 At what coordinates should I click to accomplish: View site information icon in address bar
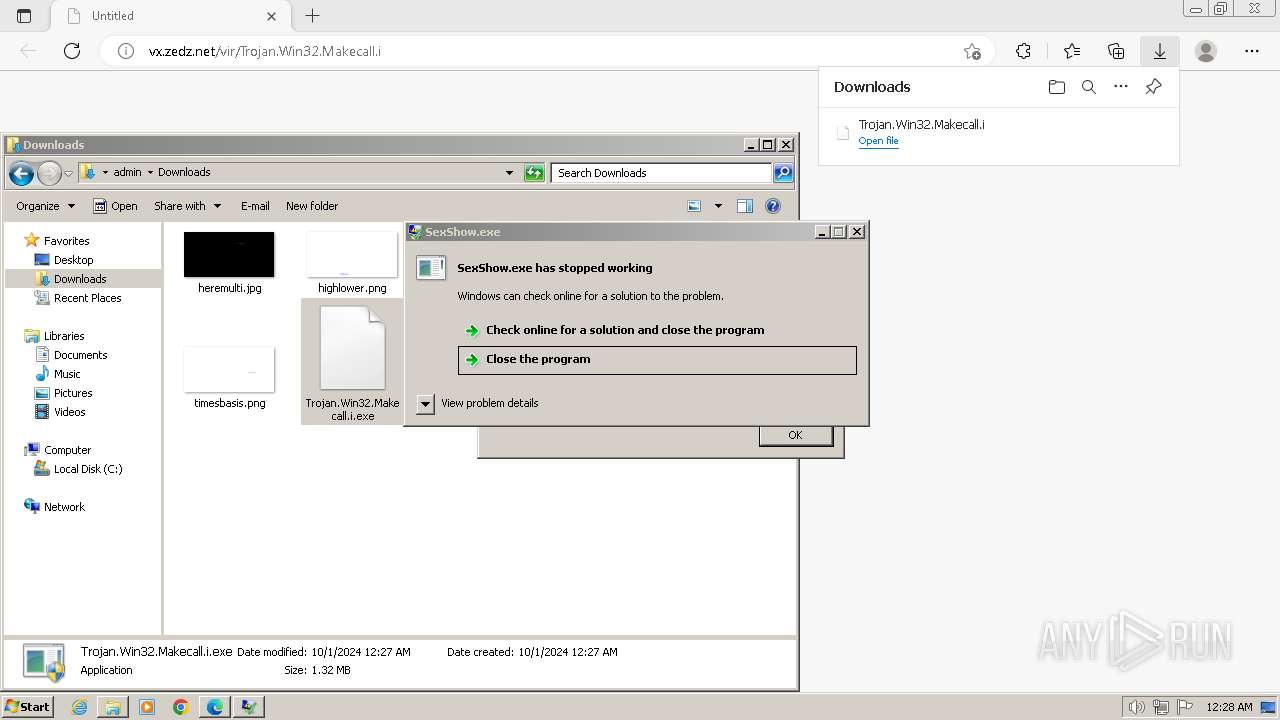(x=126, y=51)
